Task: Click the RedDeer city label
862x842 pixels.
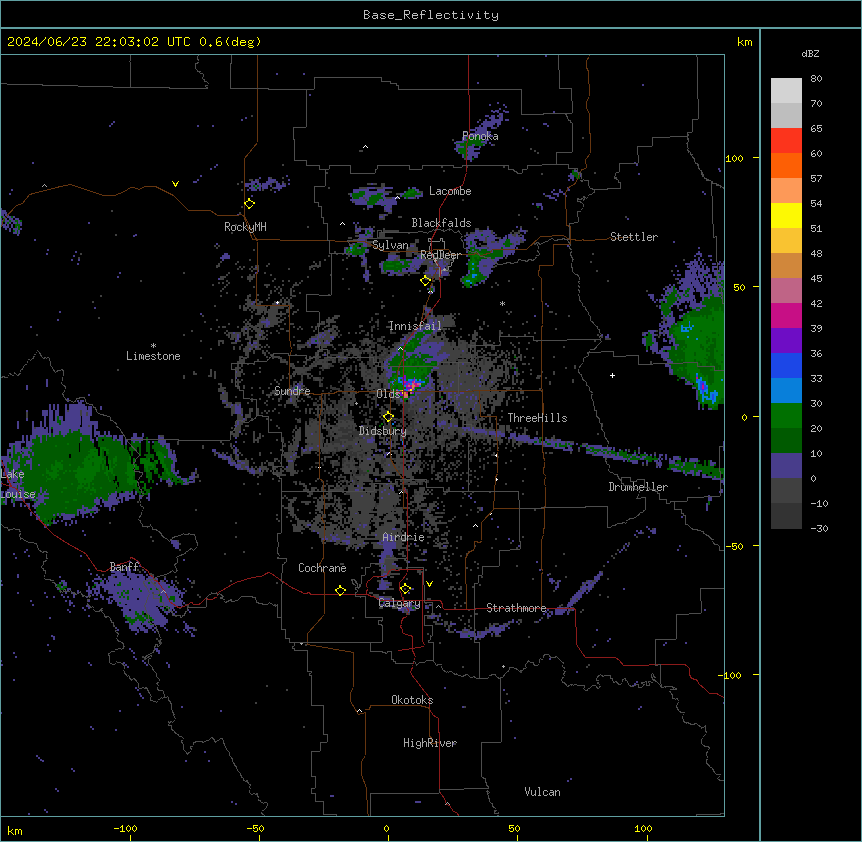Action: (x=440, y=255)
